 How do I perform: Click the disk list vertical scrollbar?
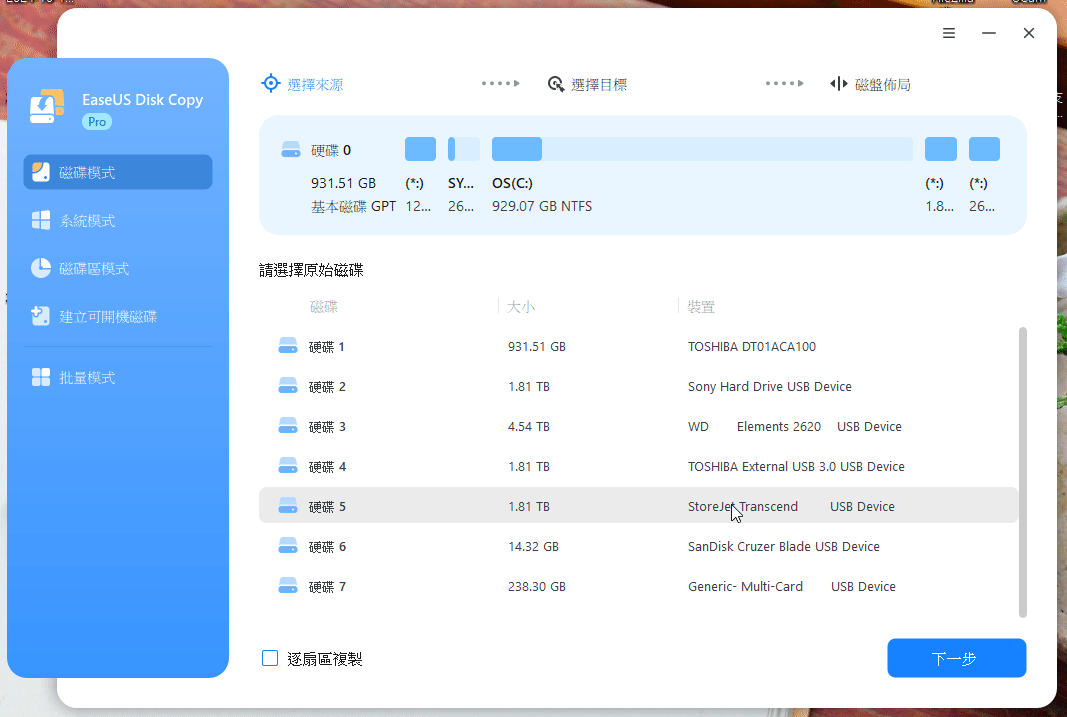tap(1022, 473)
